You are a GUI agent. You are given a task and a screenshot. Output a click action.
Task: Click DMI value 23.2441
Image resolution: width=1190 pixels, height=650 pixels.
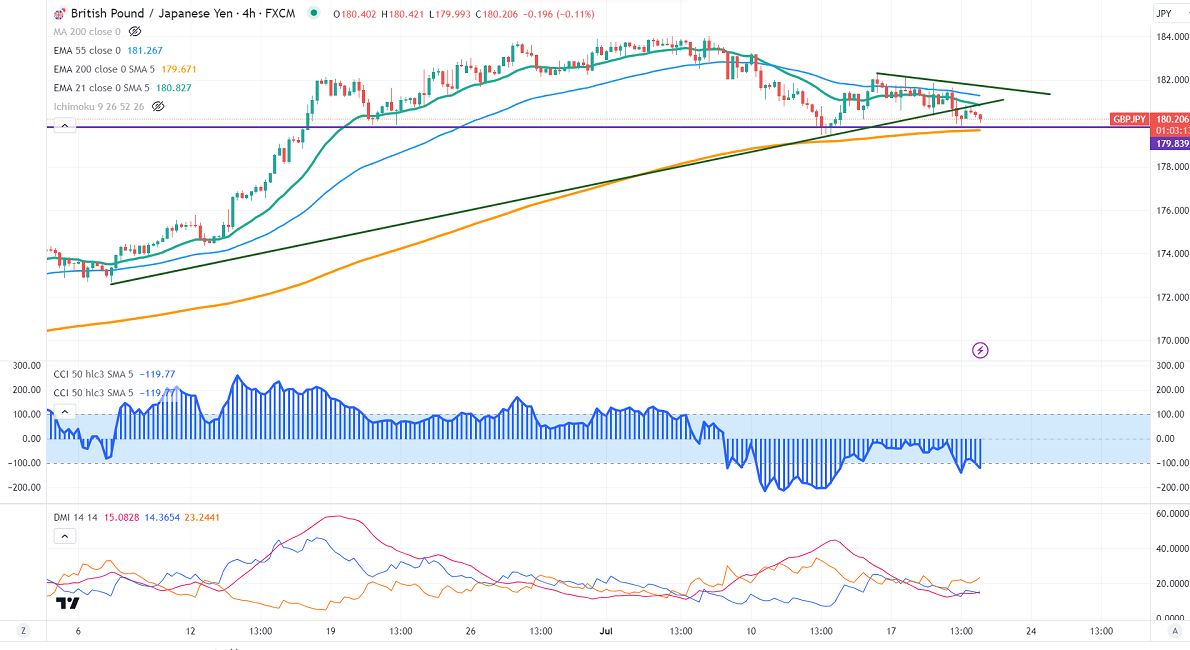[x=203, y=518]
